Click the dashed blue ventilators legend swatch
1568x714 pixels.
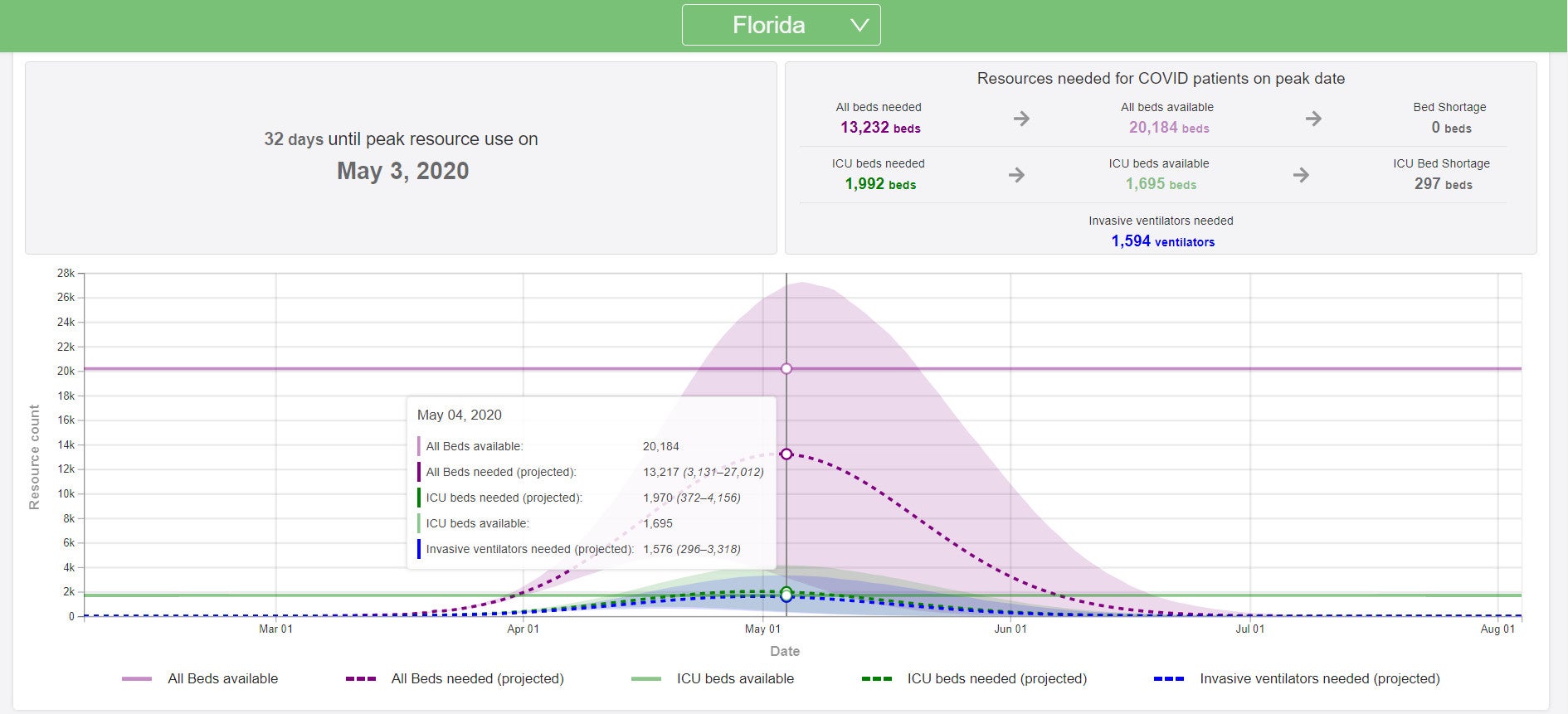(1168, 679)
